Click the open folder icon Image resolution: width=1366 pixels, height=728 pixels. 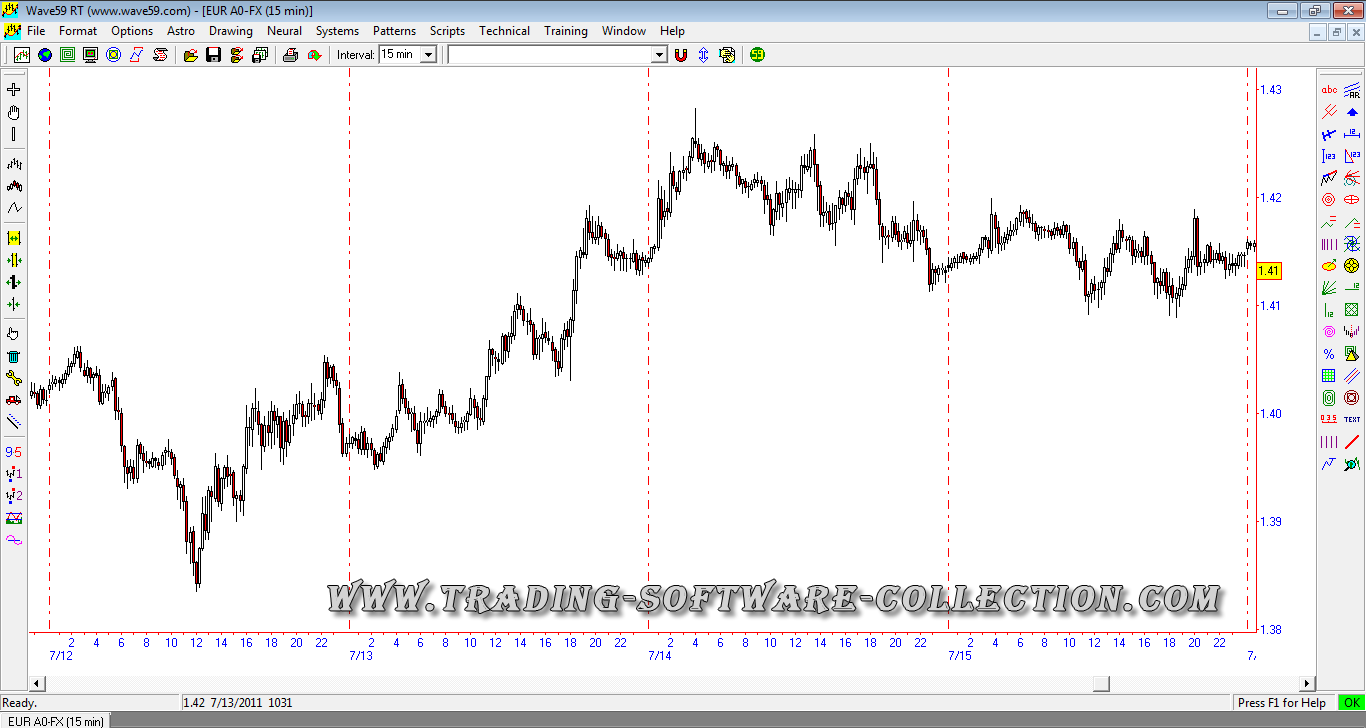191,55
